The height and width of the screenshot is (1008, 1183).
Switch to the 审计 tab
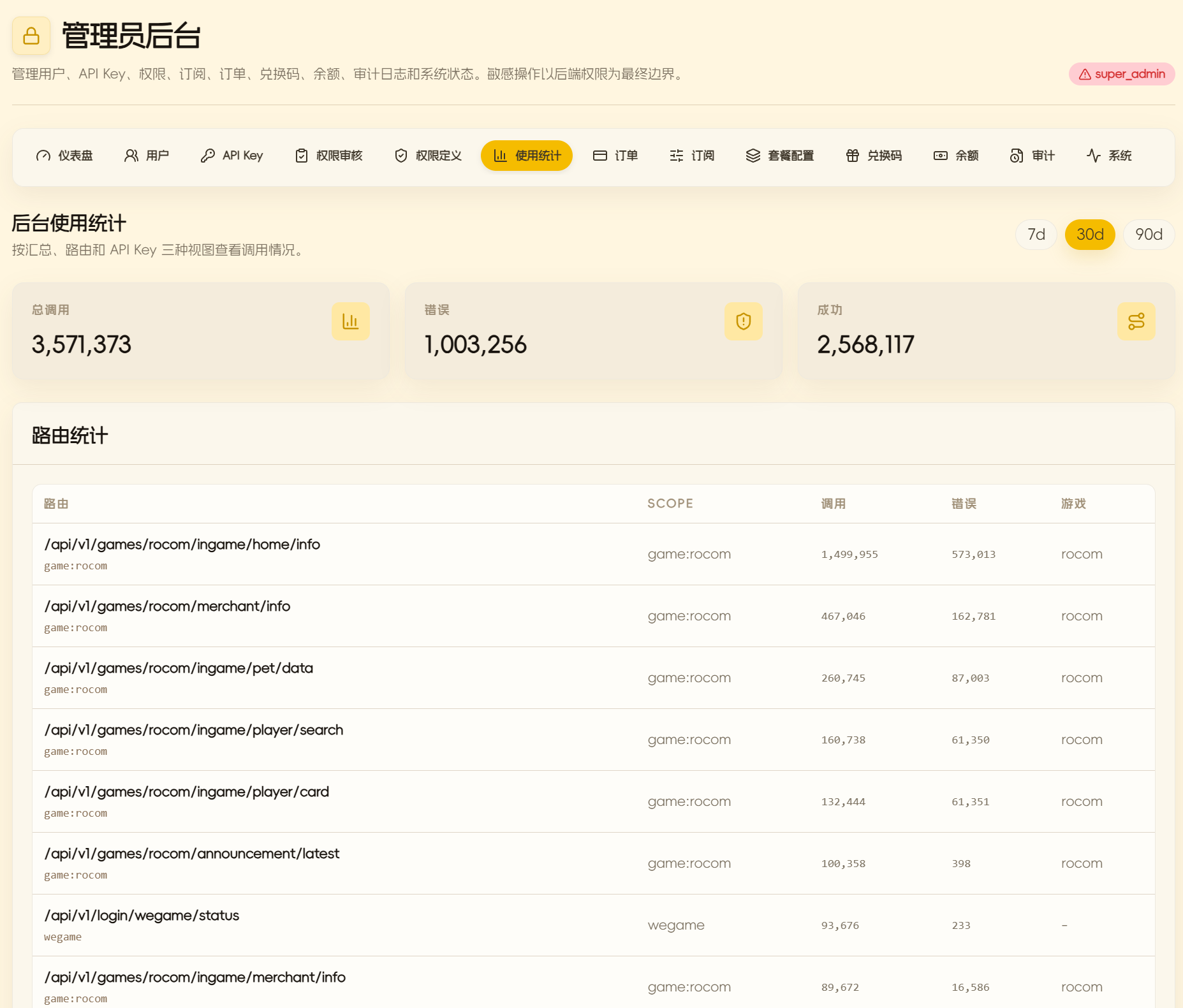tap(1032, 156)
